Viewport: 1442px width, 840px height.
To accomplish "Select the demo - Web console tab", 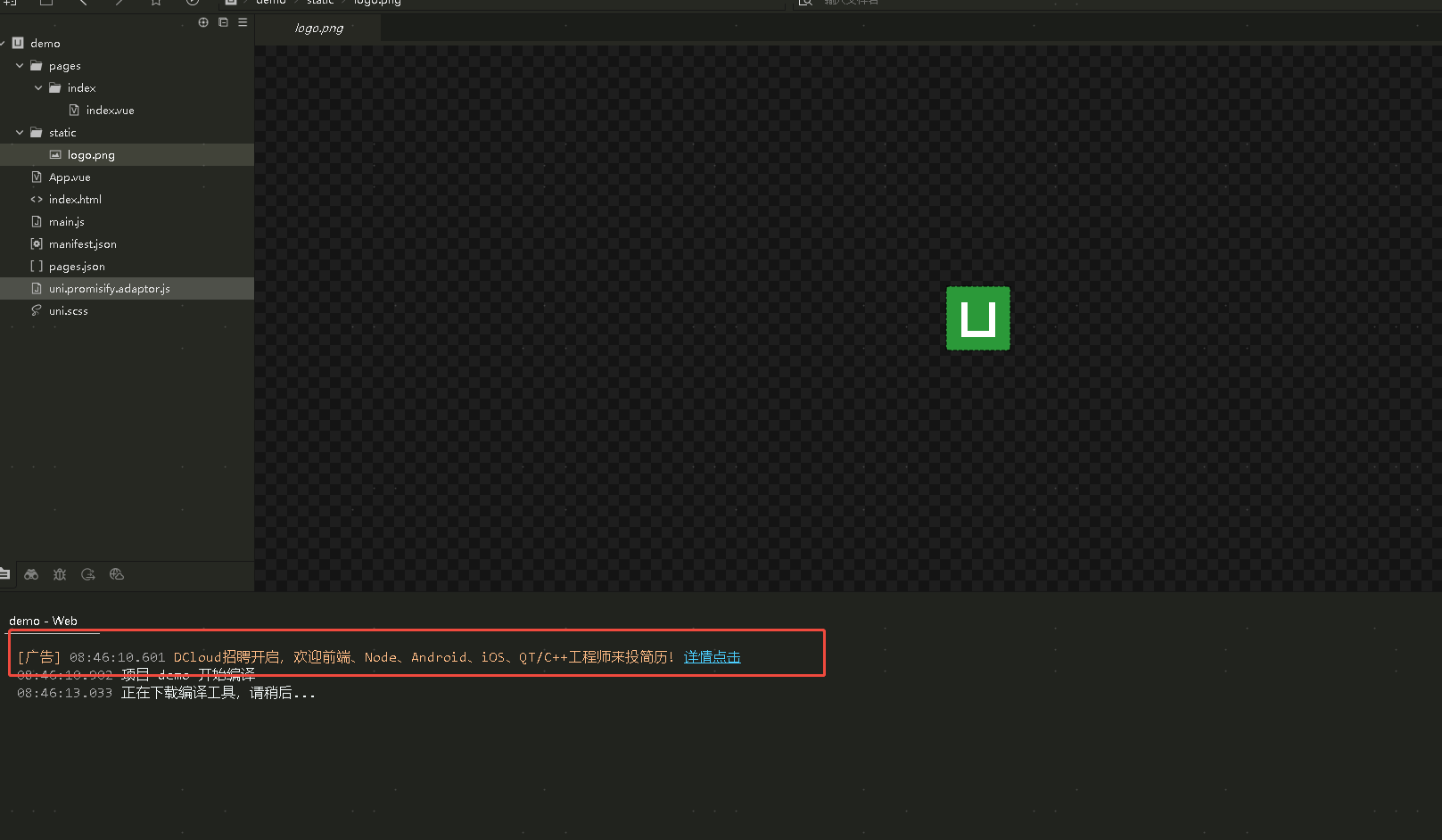I will (x=44, y=621).
